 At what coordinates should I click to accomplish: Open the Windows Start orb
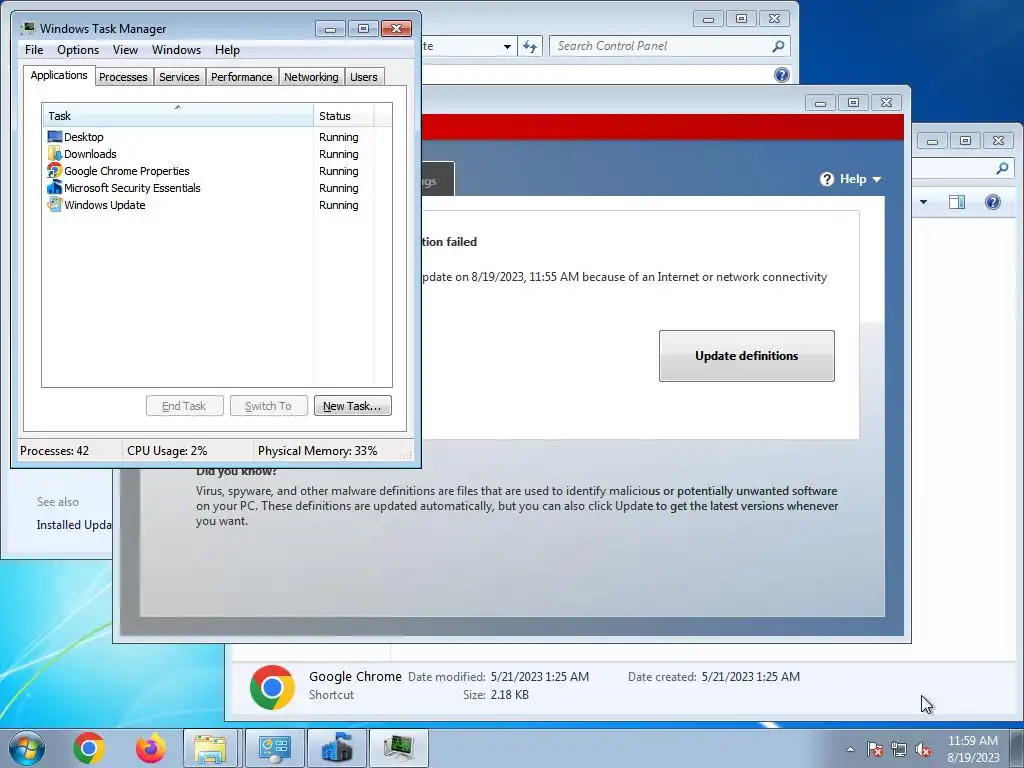point(27,748)
